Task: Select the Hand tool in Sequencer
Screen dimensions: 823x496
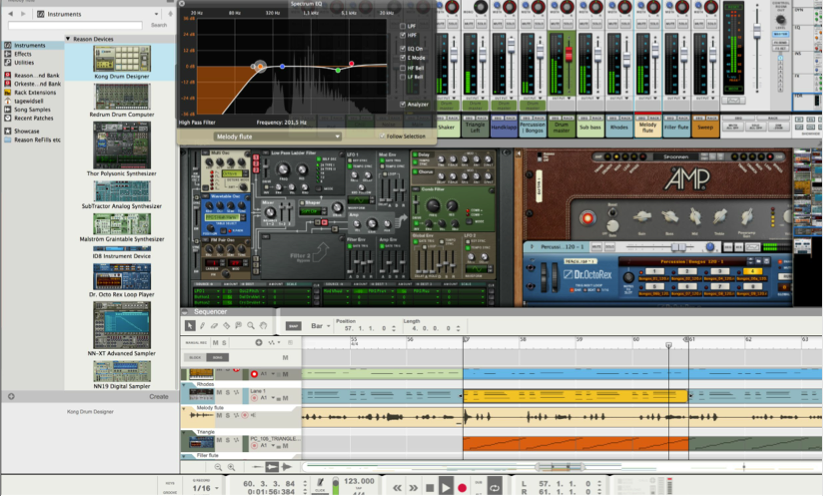Action: (263, 326)
